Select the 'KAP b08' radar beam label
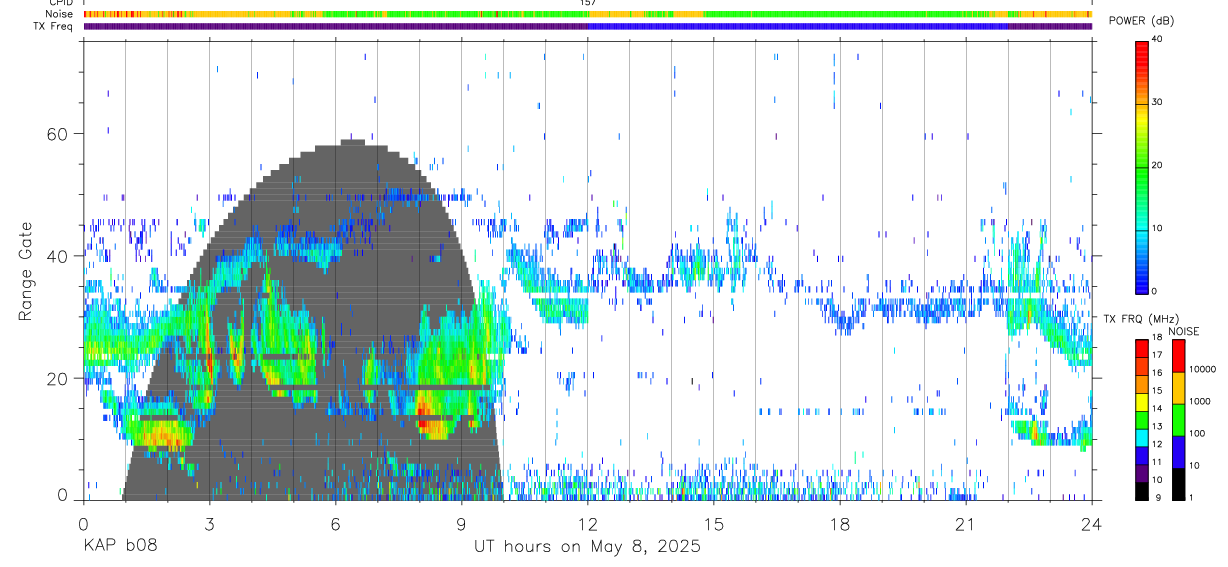The width and height of the screenshot is (1228, 567). (118, 547)
